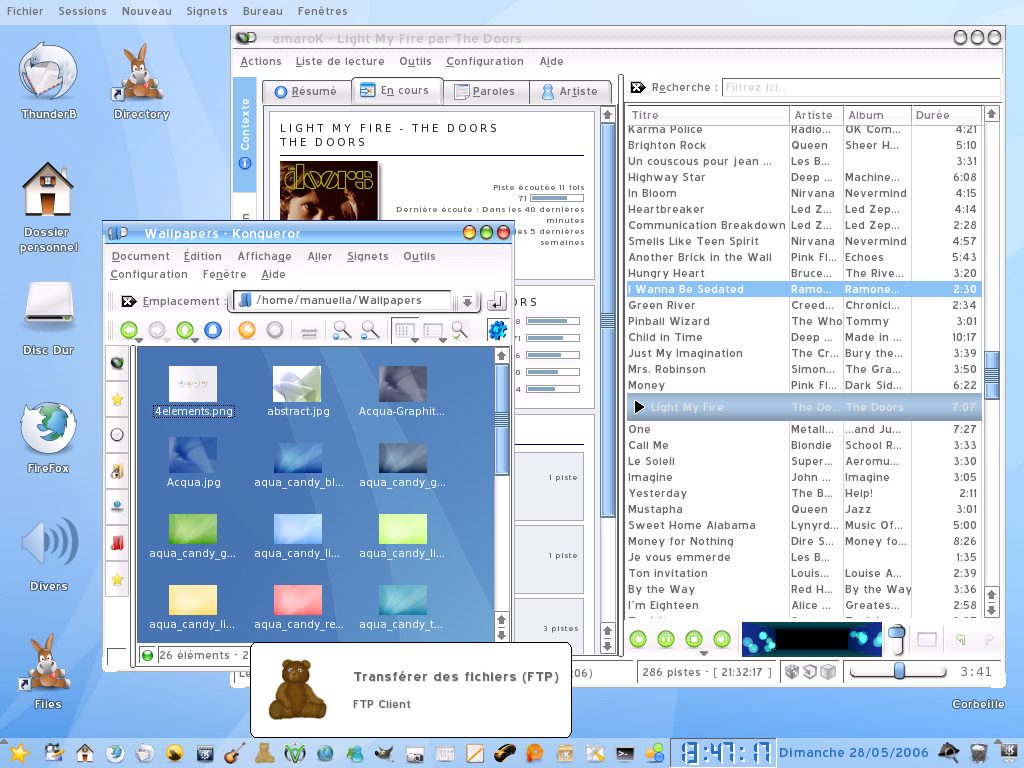Open amaroK Actions menu
The width and height of the screenshot is (1024, 768).
(261, 61)
